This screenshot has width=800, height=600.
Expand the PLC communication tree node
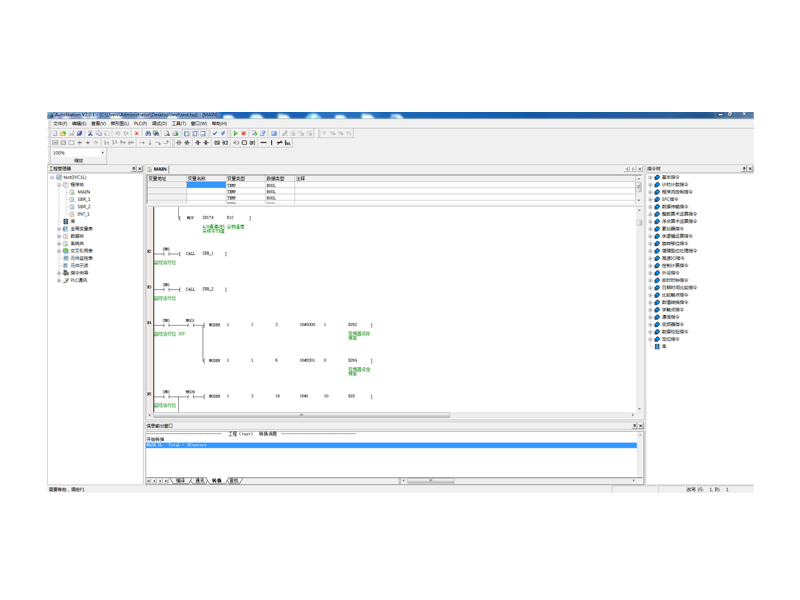coord(59,280)
